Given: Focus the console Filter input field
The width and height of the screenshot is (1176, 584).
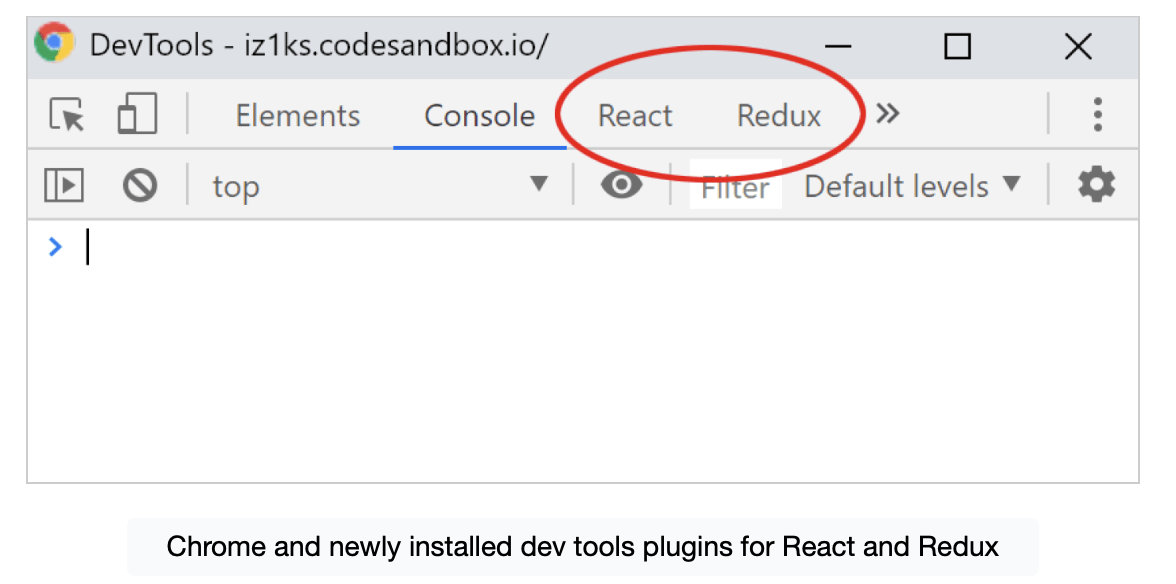Looking at the screenshot, I should tap(735, 186).
